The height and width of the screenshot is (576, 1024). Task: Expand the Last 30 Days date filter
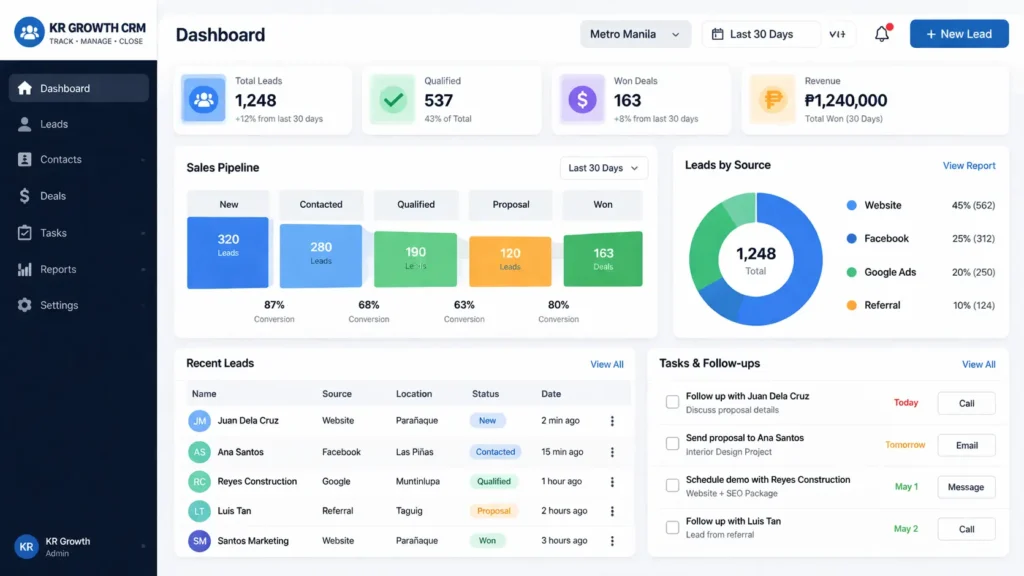coord(760,33)
